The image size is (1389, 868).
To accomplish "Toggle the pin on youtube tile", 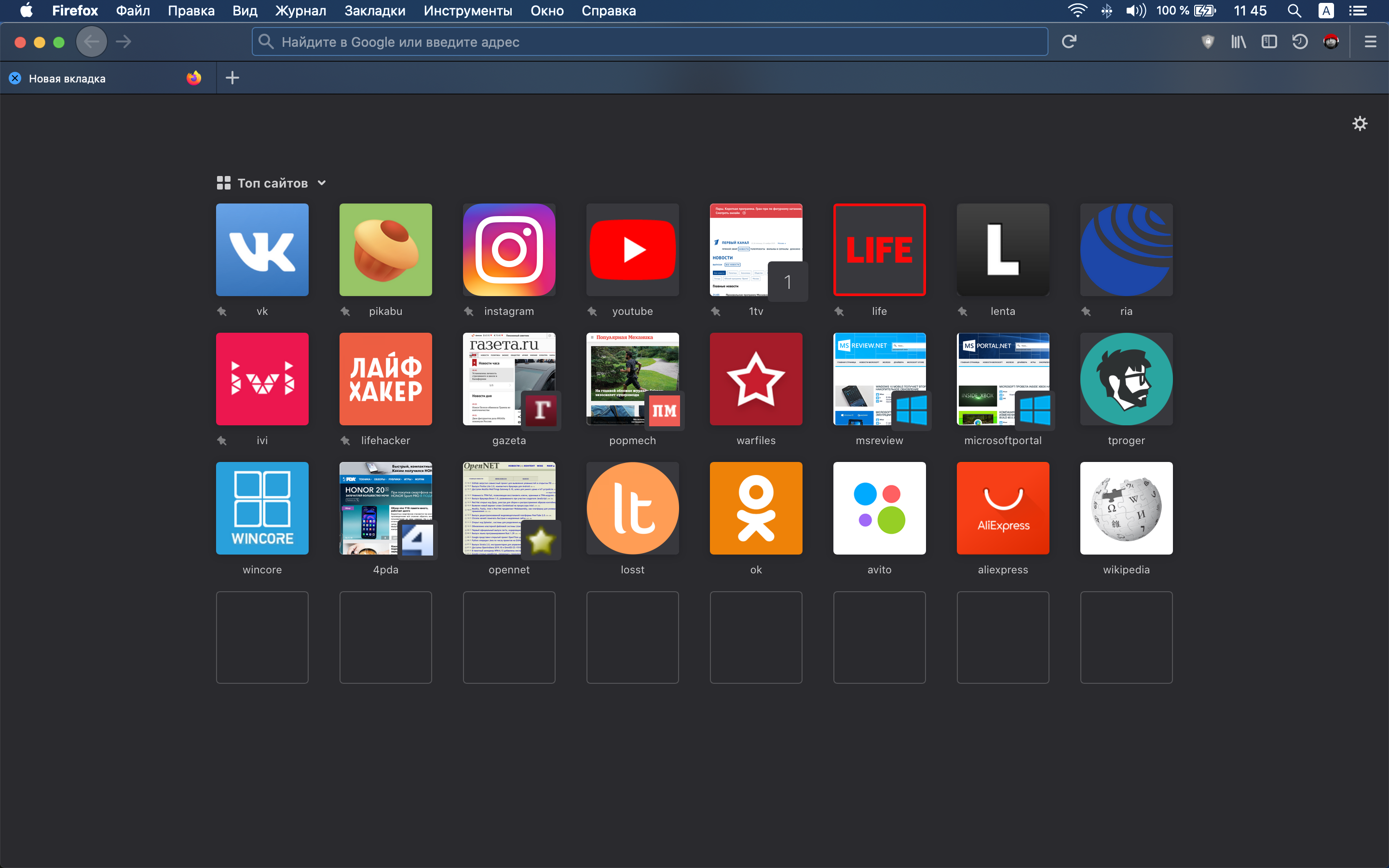I will (x=592, y=311).
